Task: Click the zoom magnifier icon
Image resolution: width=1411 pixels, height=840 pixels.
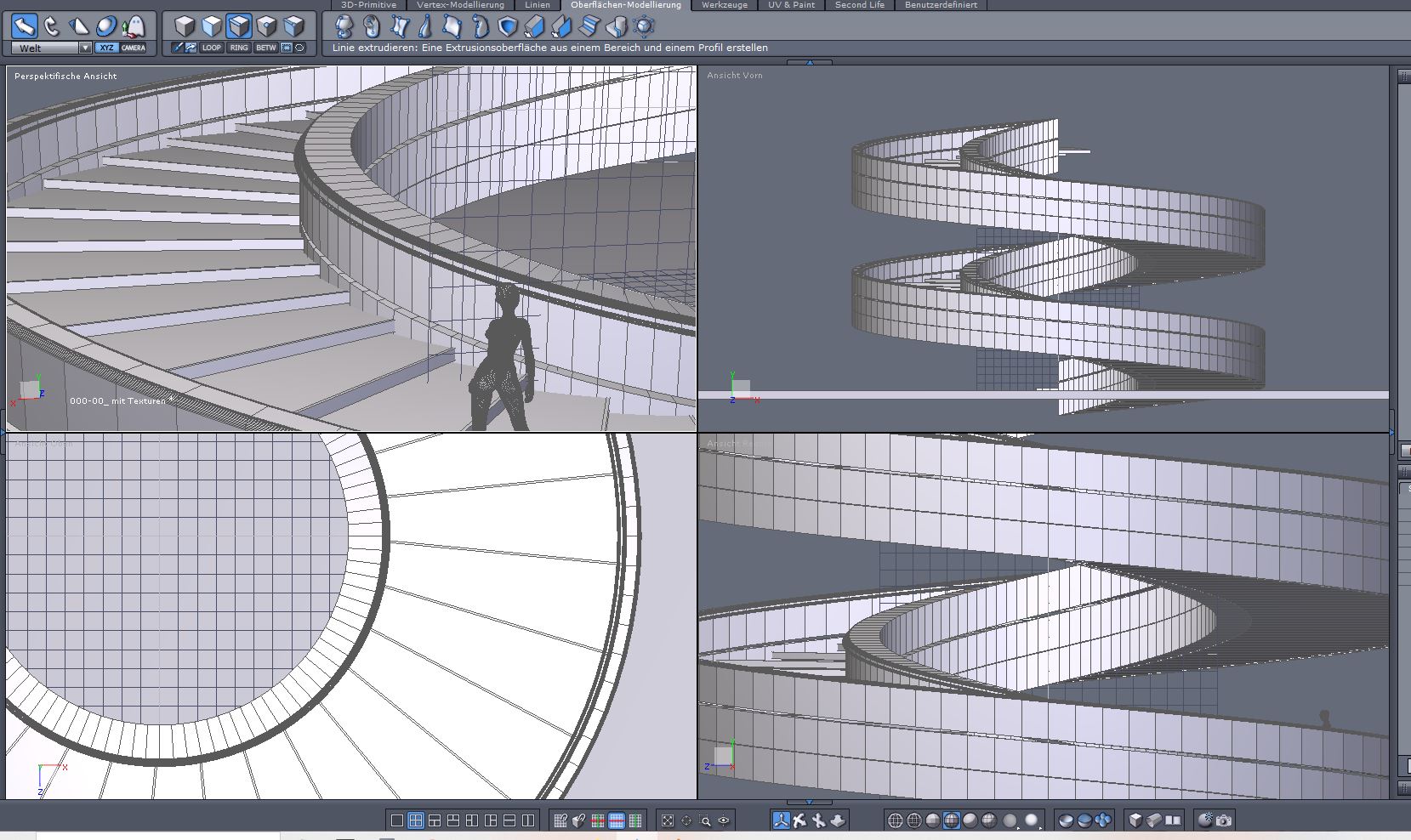Action: point(705,820)
